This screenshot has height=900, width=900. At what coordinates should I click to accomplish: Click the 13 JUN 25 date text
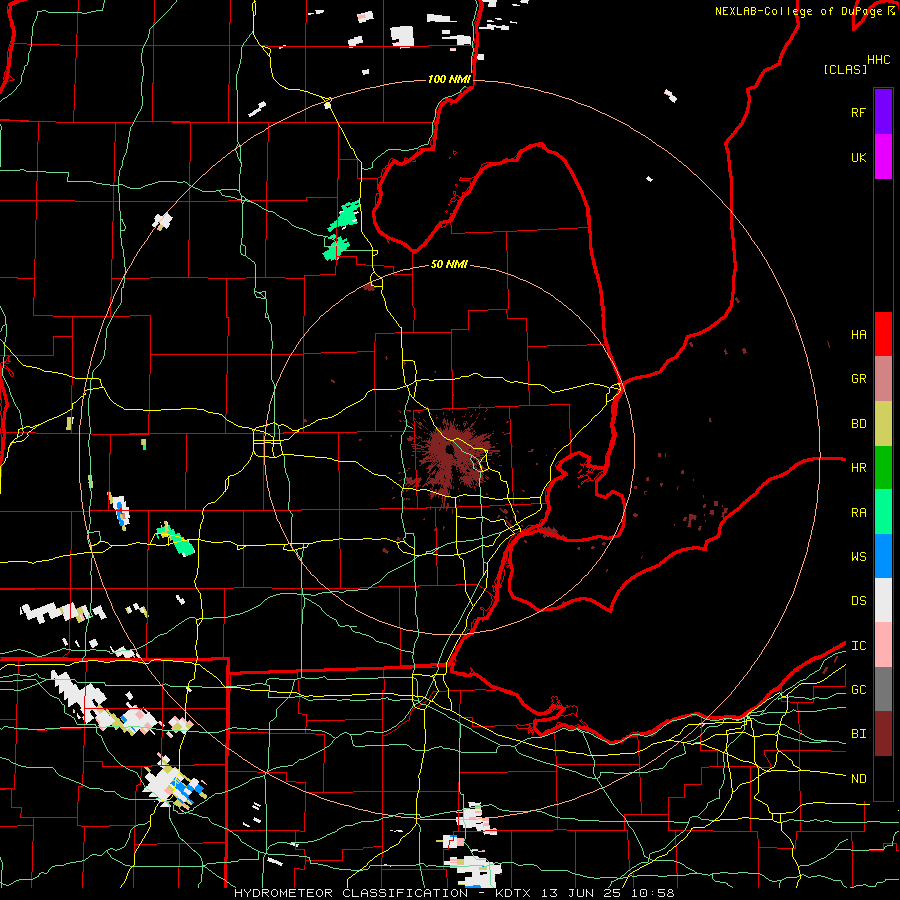tap(582, 893)
